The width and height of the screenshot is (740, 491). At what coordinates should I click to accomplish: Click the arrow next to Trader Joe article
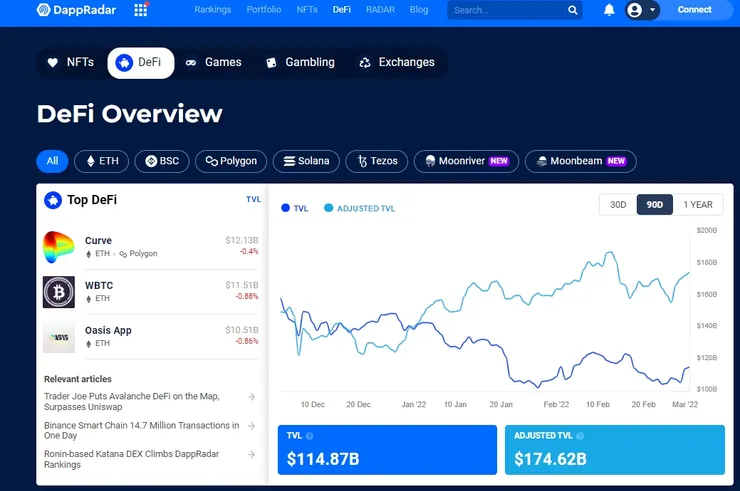click(x=252, y=397)
